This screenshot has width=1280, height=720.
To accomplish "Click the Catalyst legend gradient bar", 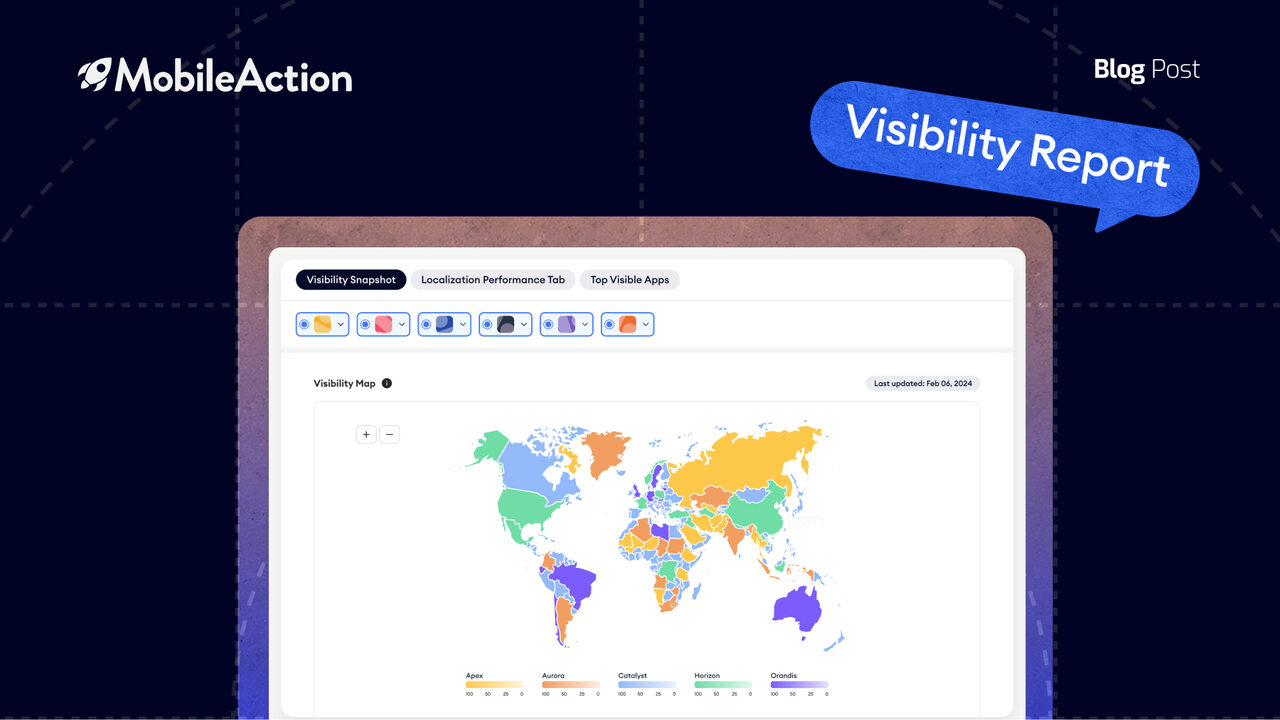I will pyautogui.click(x=646, y=684).
